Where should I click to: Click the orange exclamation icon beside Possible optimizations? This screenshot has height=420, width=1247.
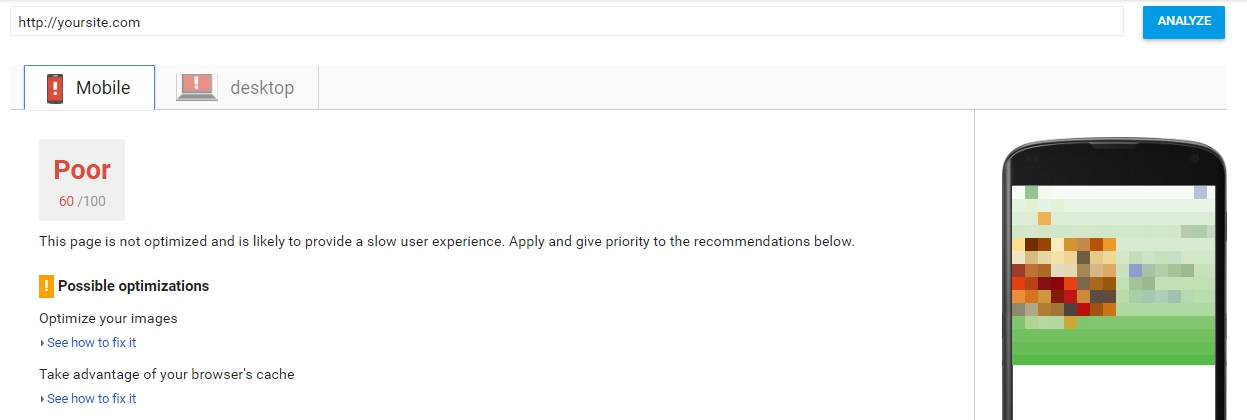(46, 286)
